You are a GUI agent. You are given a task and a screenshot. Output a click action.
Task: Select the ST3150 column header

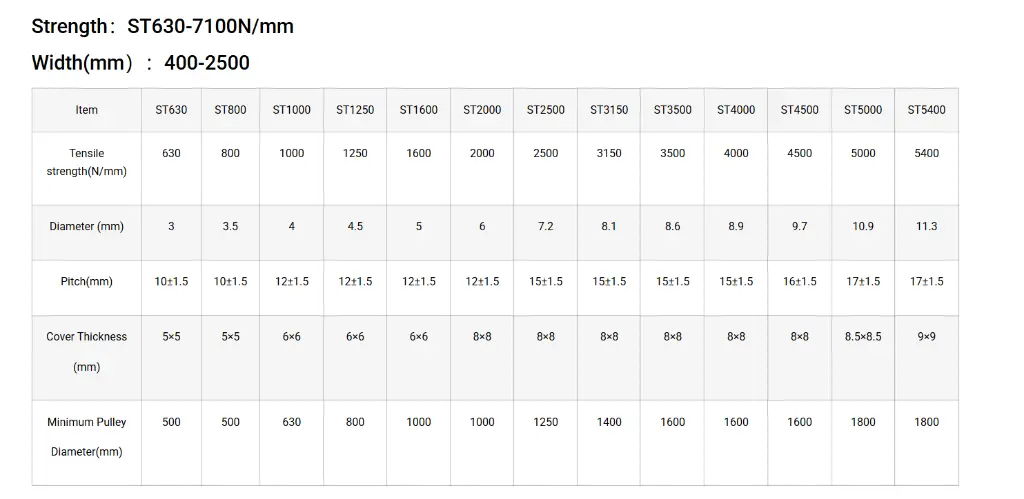[609, 110]
